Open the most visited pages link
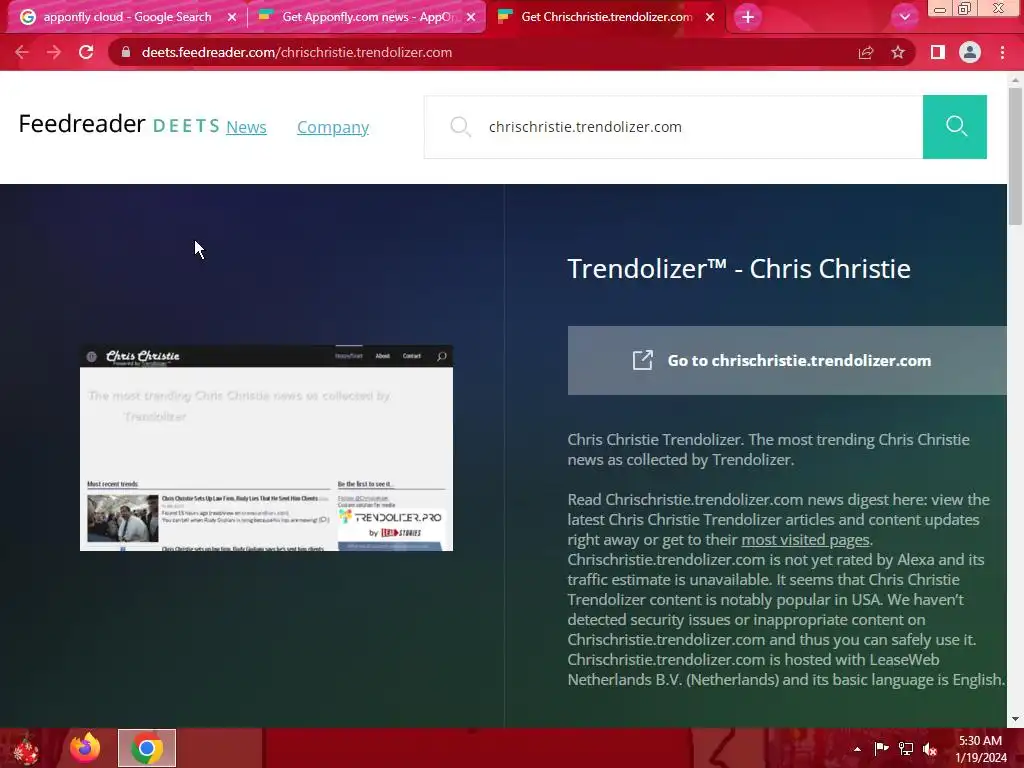 pyautogui.click(x=805, y=539)
